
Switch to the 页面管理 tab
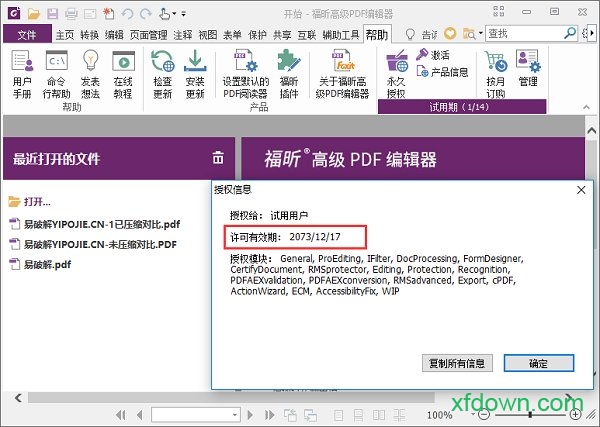coord(148,35)
